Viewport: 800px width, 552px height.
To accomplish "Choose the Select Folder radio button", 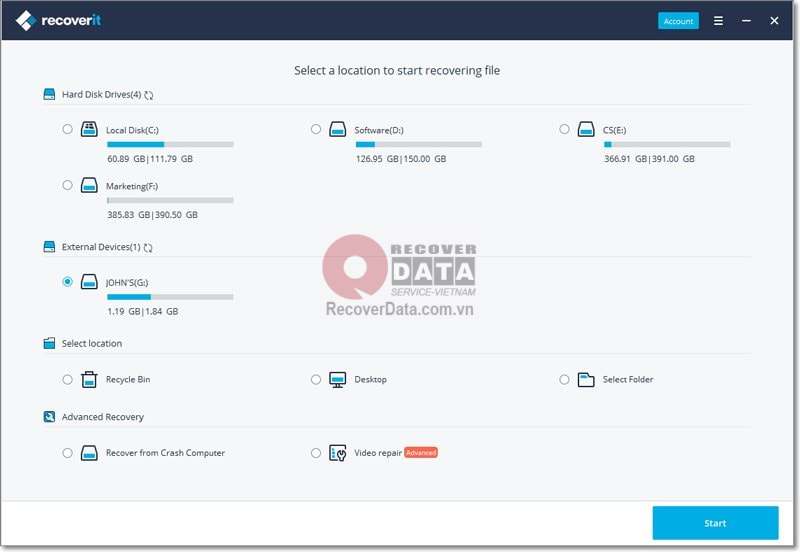I will click(x=564, y=380).
